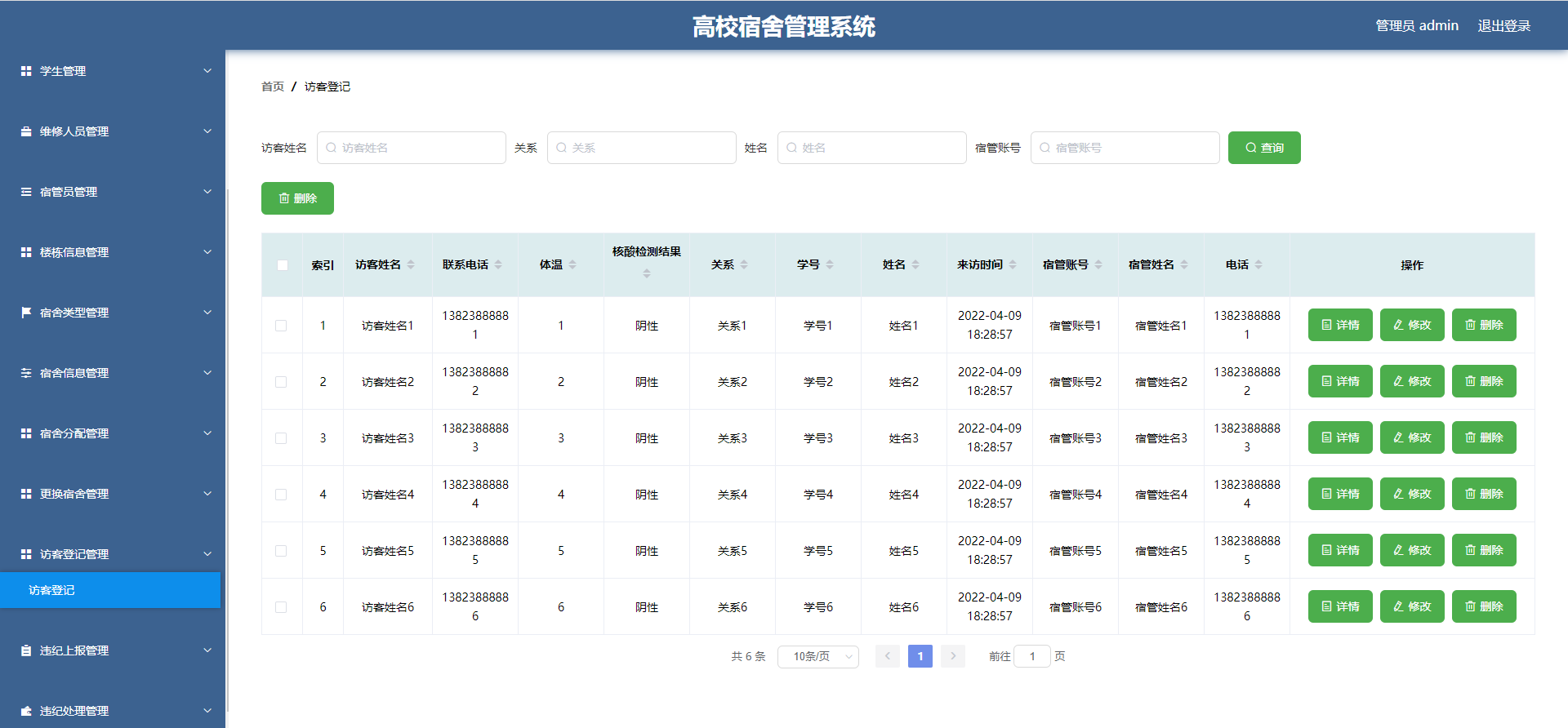Click 修改 for 访客姓名3 row
Screen dimensions: 1568x728
coord(1412,437)
